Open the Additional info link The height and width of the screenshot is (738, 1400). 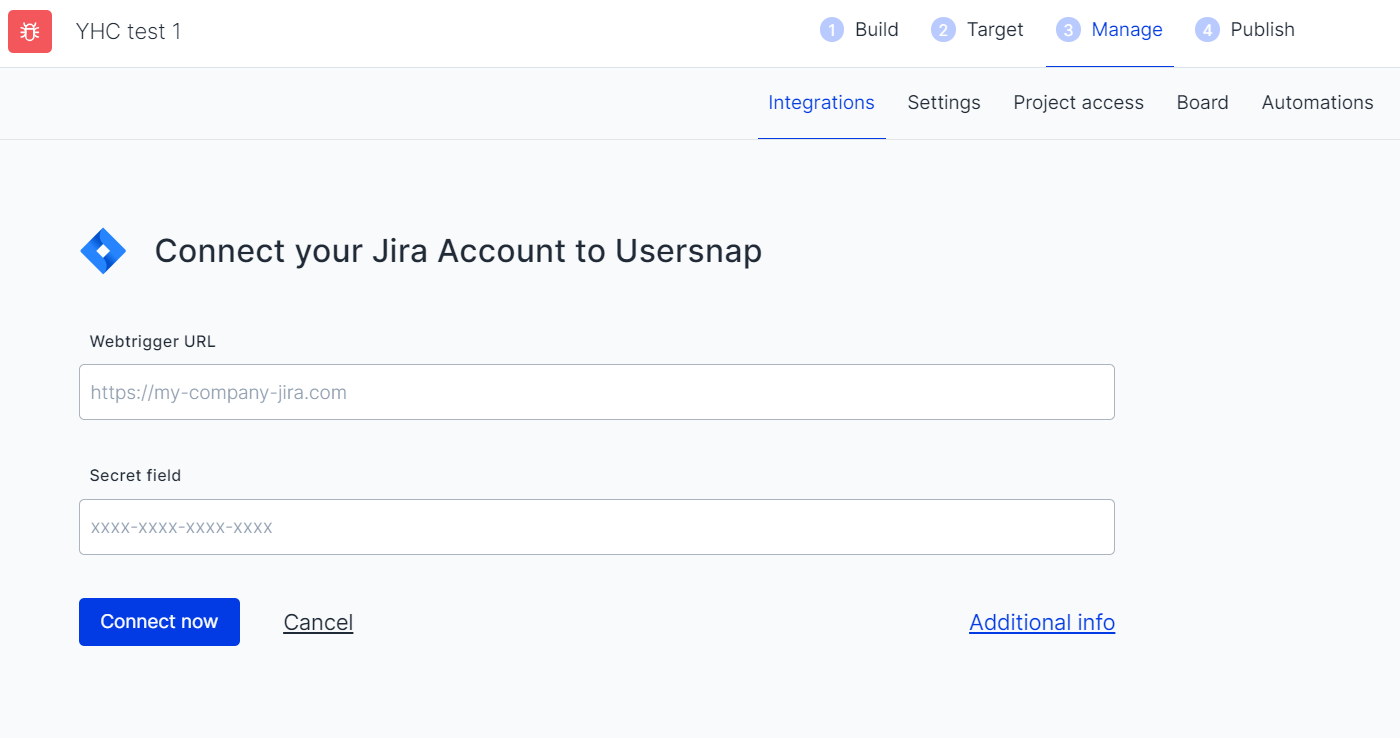pos(1042,622)
